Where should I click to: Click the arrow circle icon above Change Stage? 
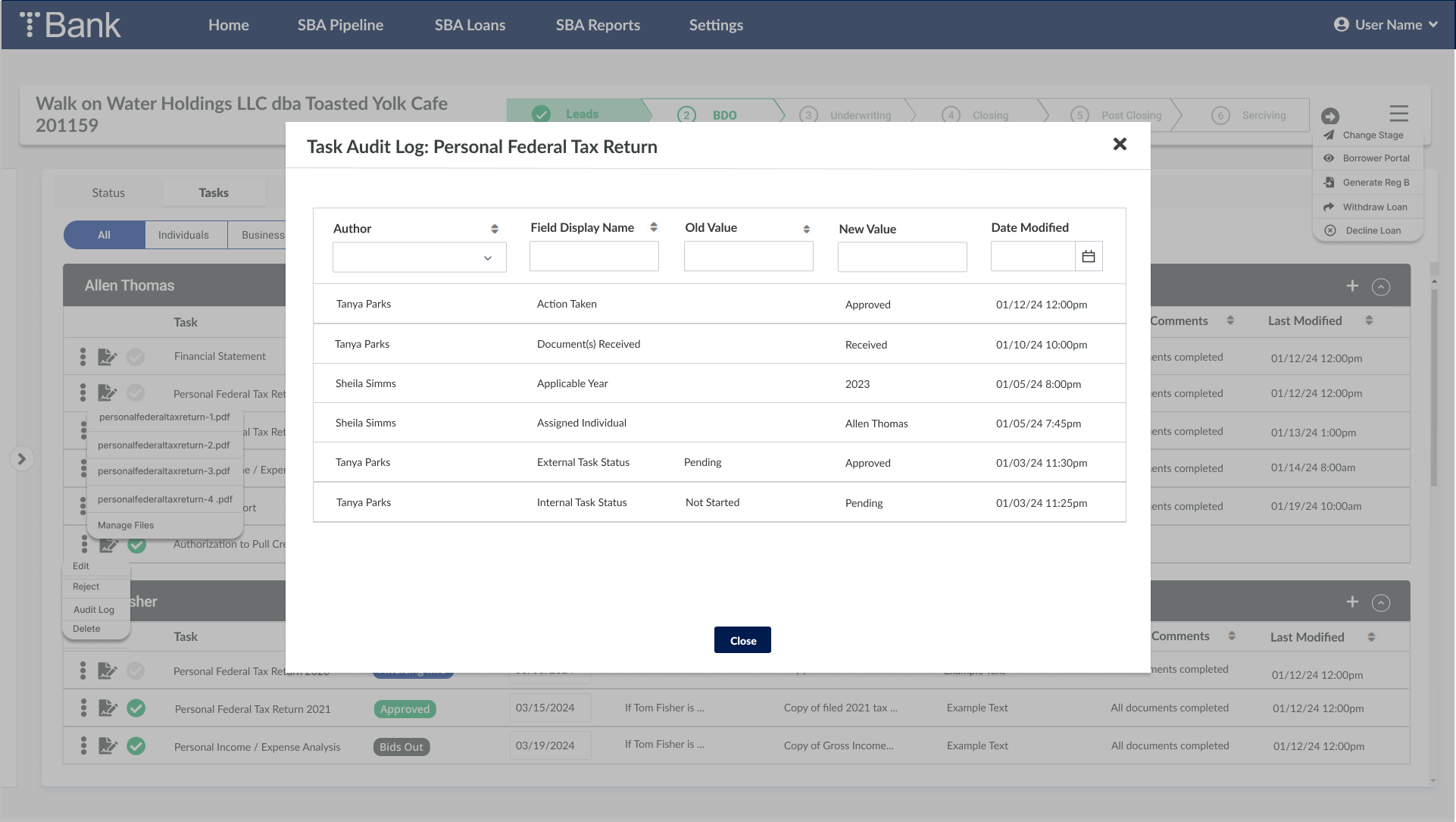point(1329,116)
